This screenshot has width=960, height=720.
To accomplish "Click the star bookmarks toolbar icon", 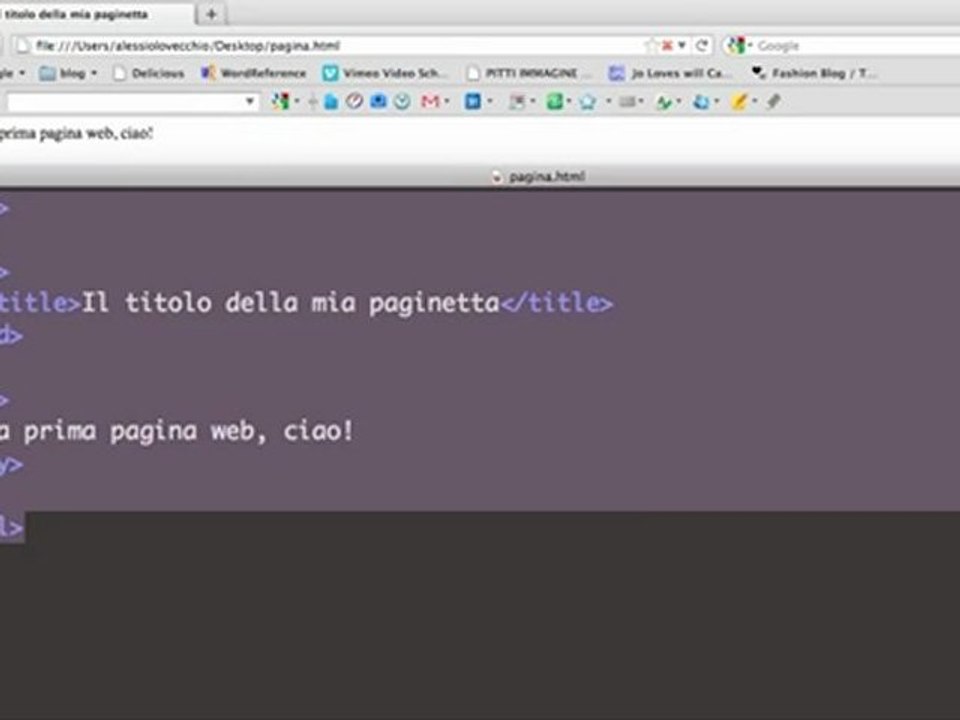I will click(x=588, y=102).
